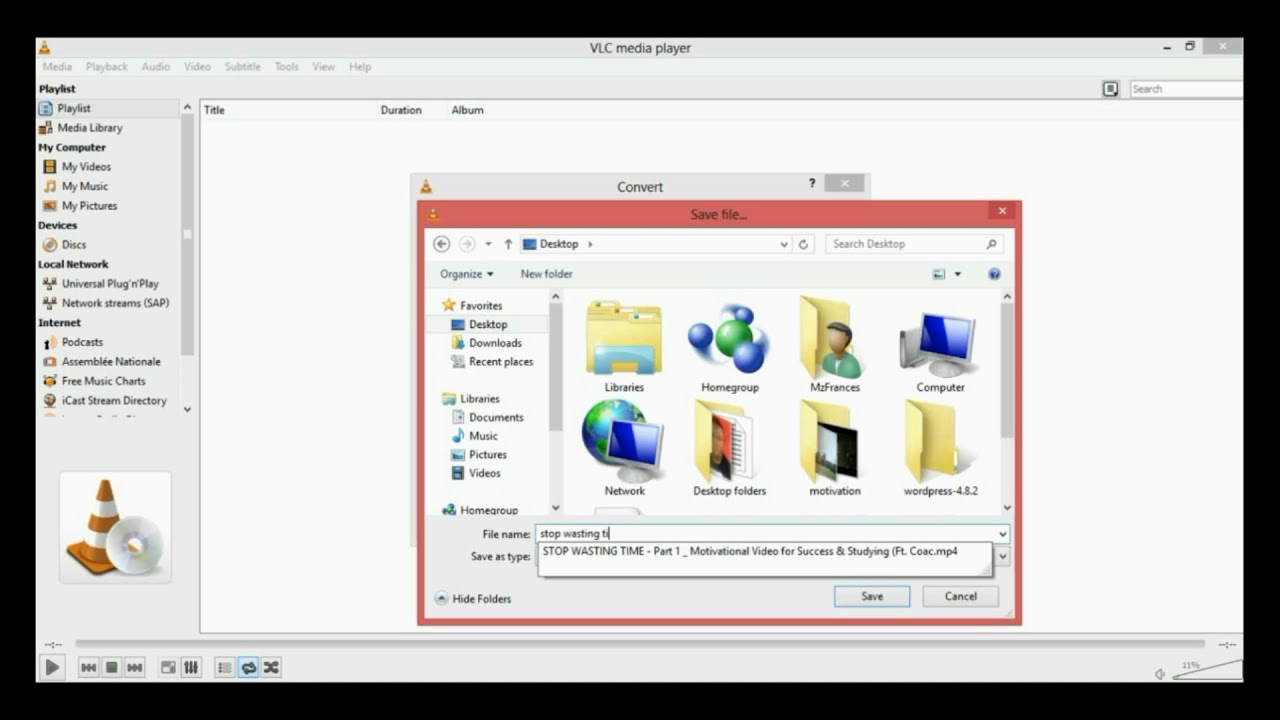This screenshot has height=720, width=1280.
Task: Open extended settings equalizer icon
Action: pos(191,667)
